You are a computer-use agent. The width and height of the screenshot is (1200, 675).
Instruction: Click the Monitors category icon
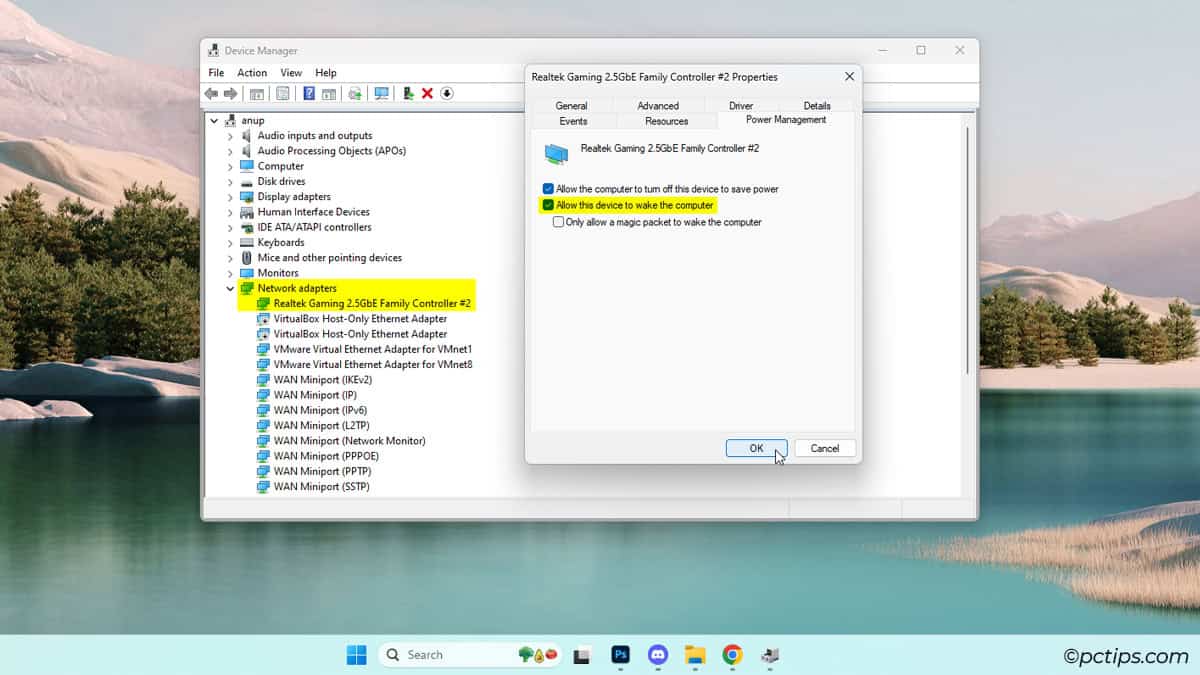coord(247,273)
